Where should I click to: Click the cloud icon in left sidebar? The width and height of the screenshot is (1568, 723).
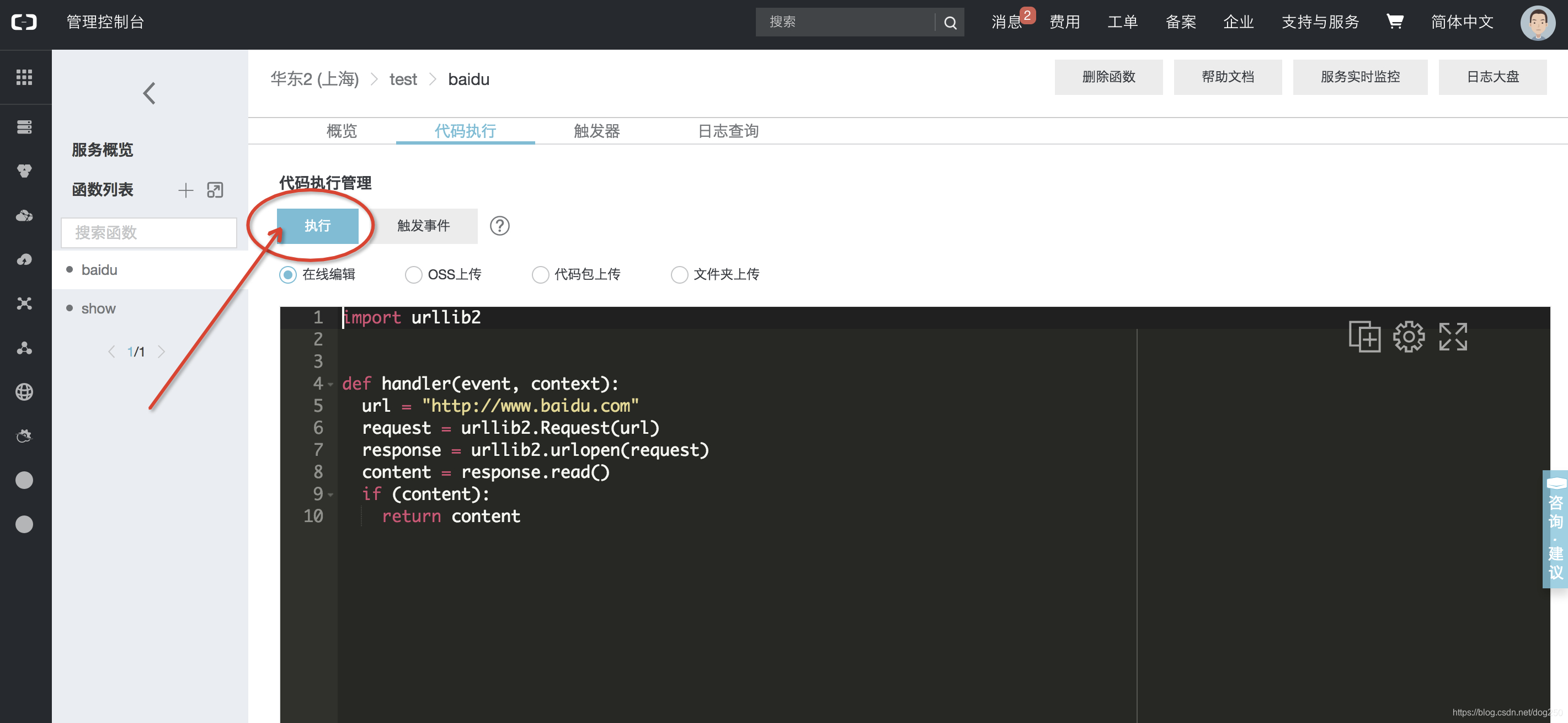(24, 216)
